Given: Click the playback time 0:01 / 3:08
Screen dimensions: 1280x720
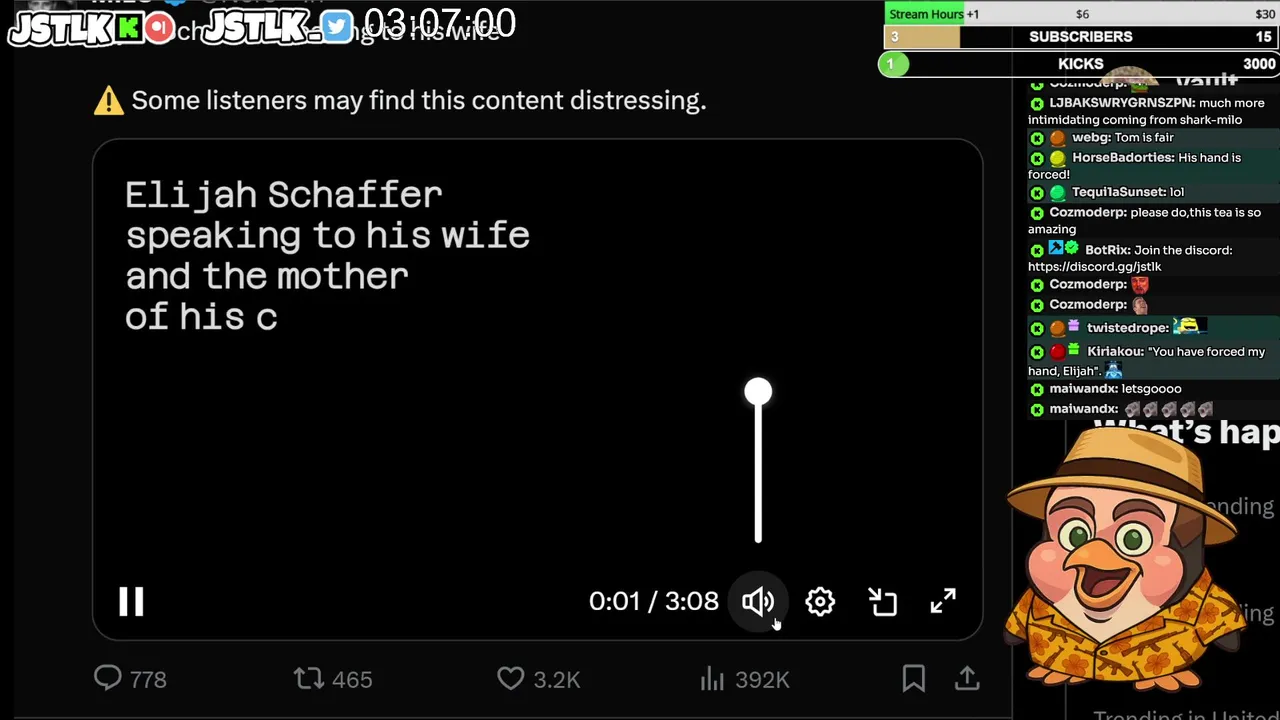Looking at the screenshot, I should tap(653, 601).
